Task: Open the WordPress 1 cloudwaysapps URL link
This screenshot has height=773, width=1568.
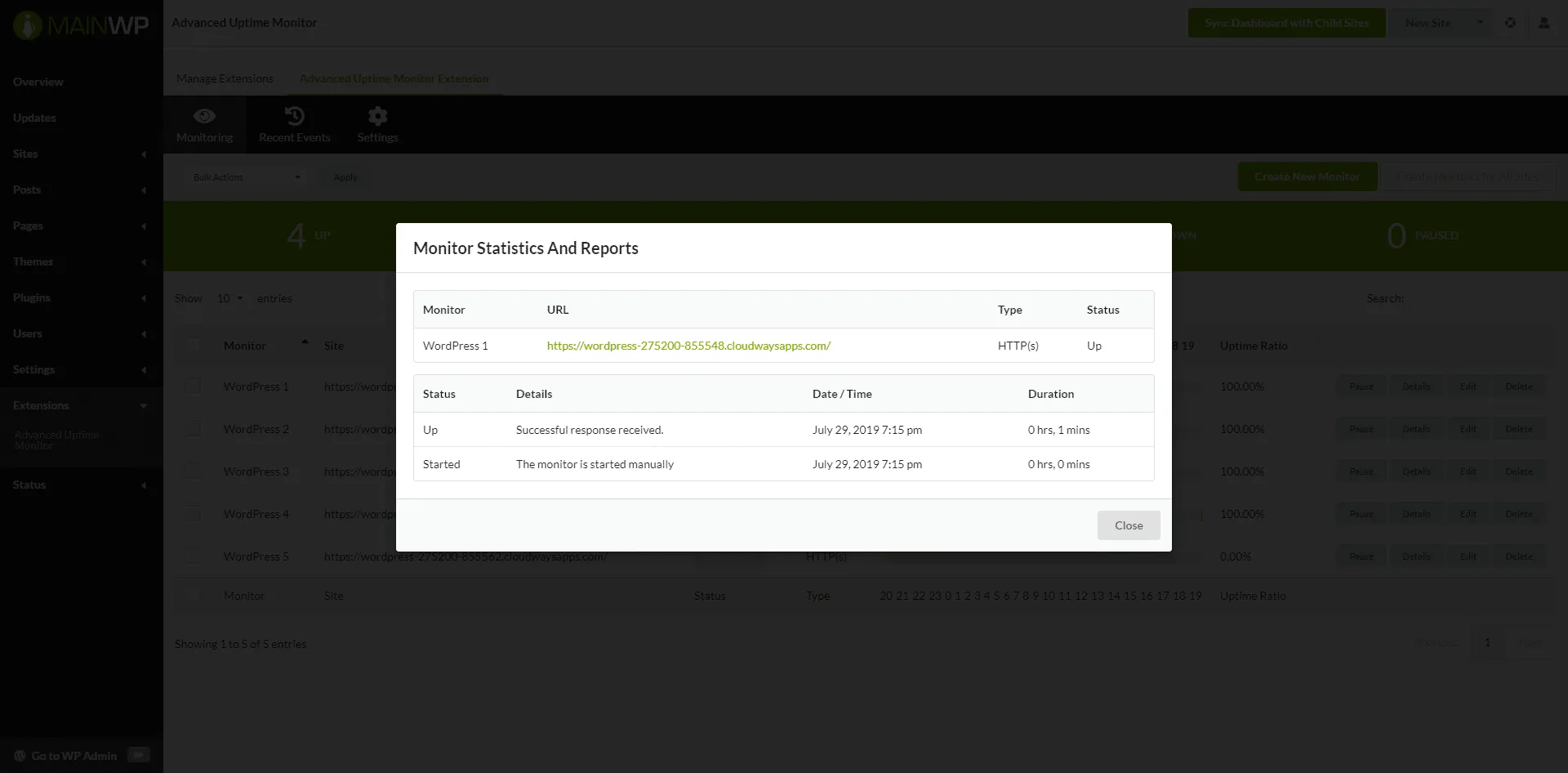Action: point(688,346)
